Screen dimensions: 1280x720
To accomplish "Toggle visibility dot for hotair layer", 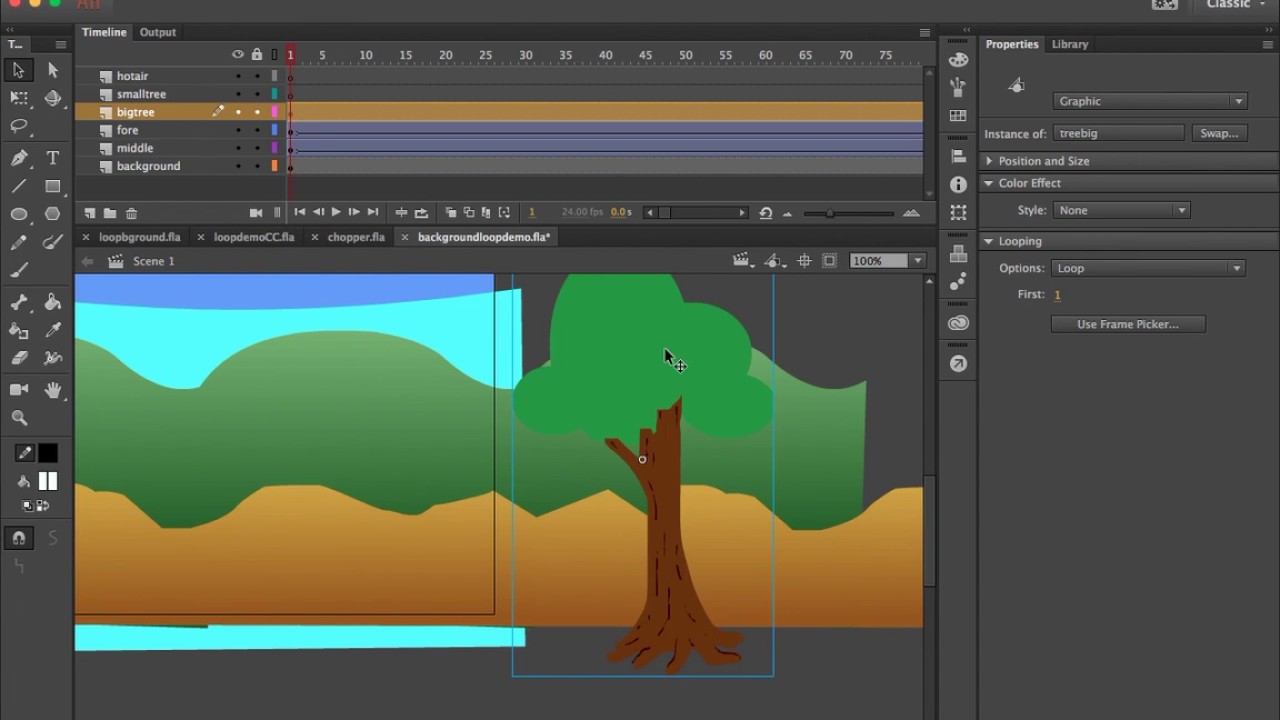I will pos(238,76).
